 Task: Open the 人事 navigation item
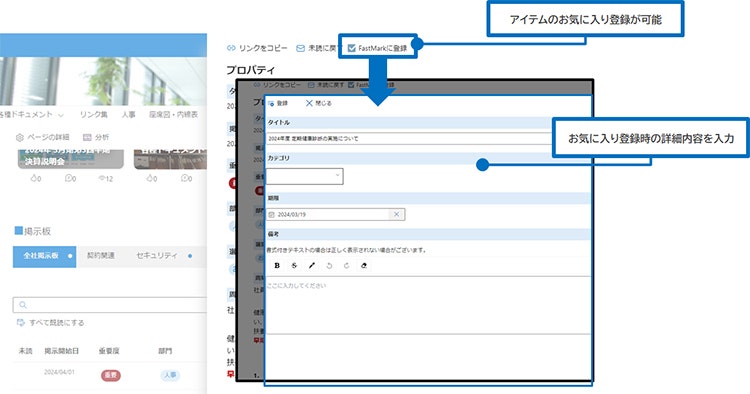128,115
